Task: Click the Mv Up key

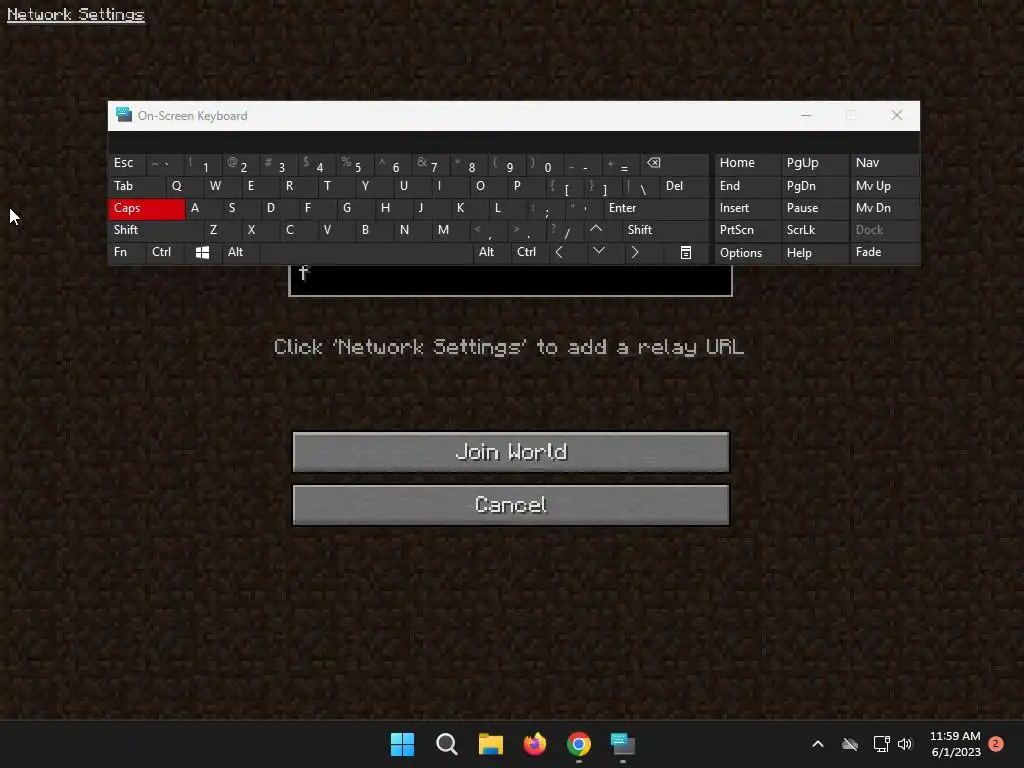Action: [884, 186]
